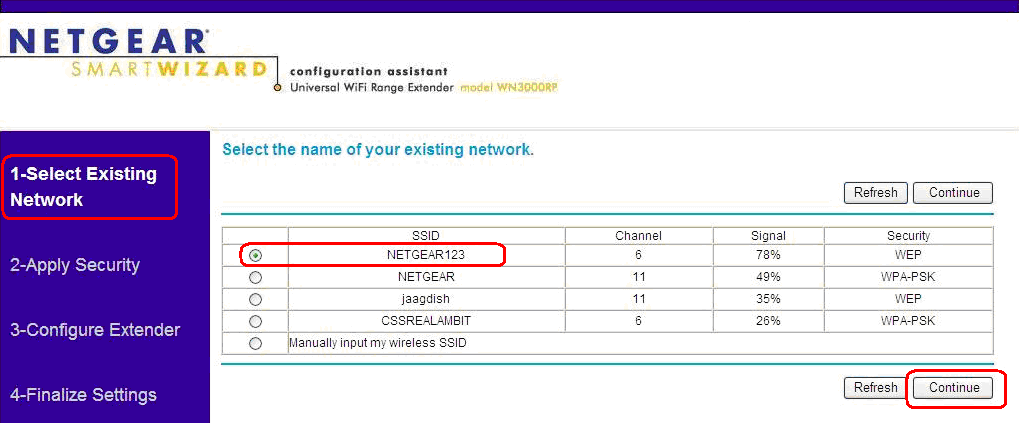
Task: Click the channel 11 cell for jaagdish
Action: (639, 300)
